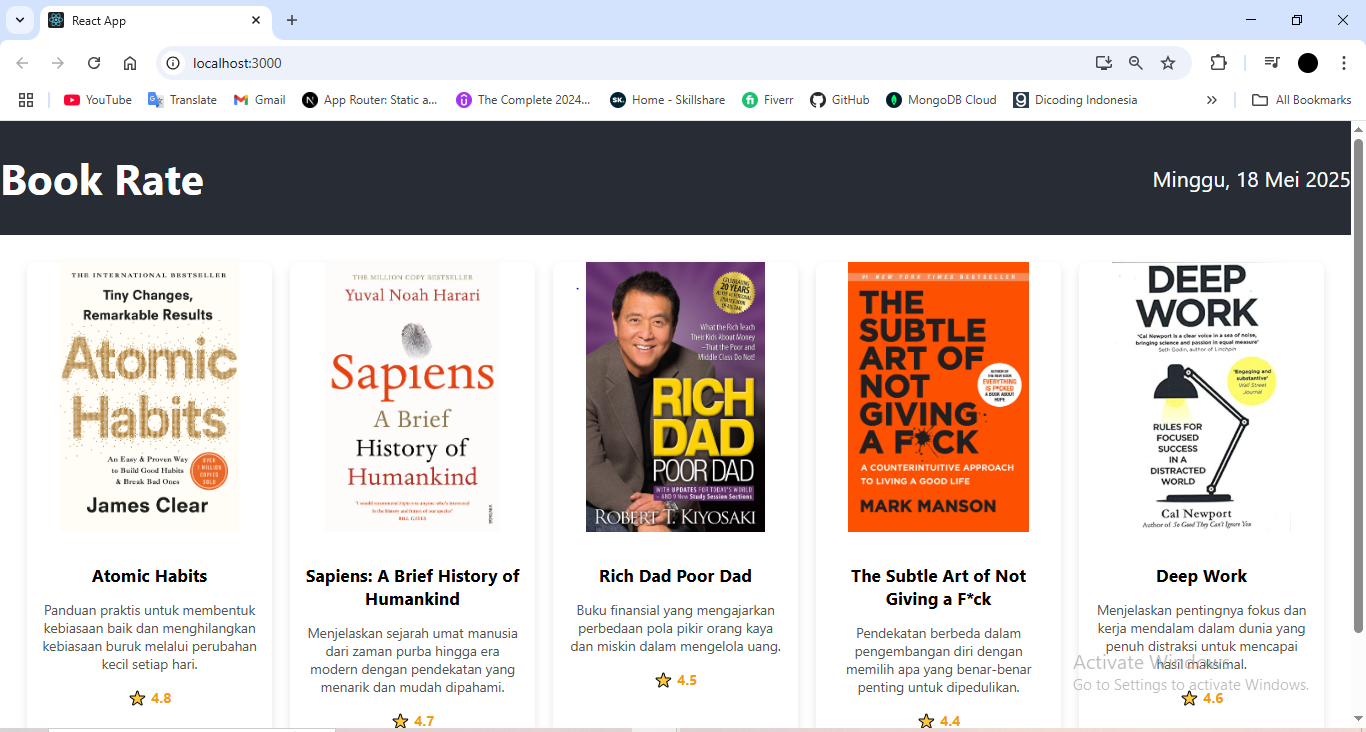Viewport: 1366px width, 732px height.
Task: Click the star icon beside rating 4.5
Action: click(663, 681)
